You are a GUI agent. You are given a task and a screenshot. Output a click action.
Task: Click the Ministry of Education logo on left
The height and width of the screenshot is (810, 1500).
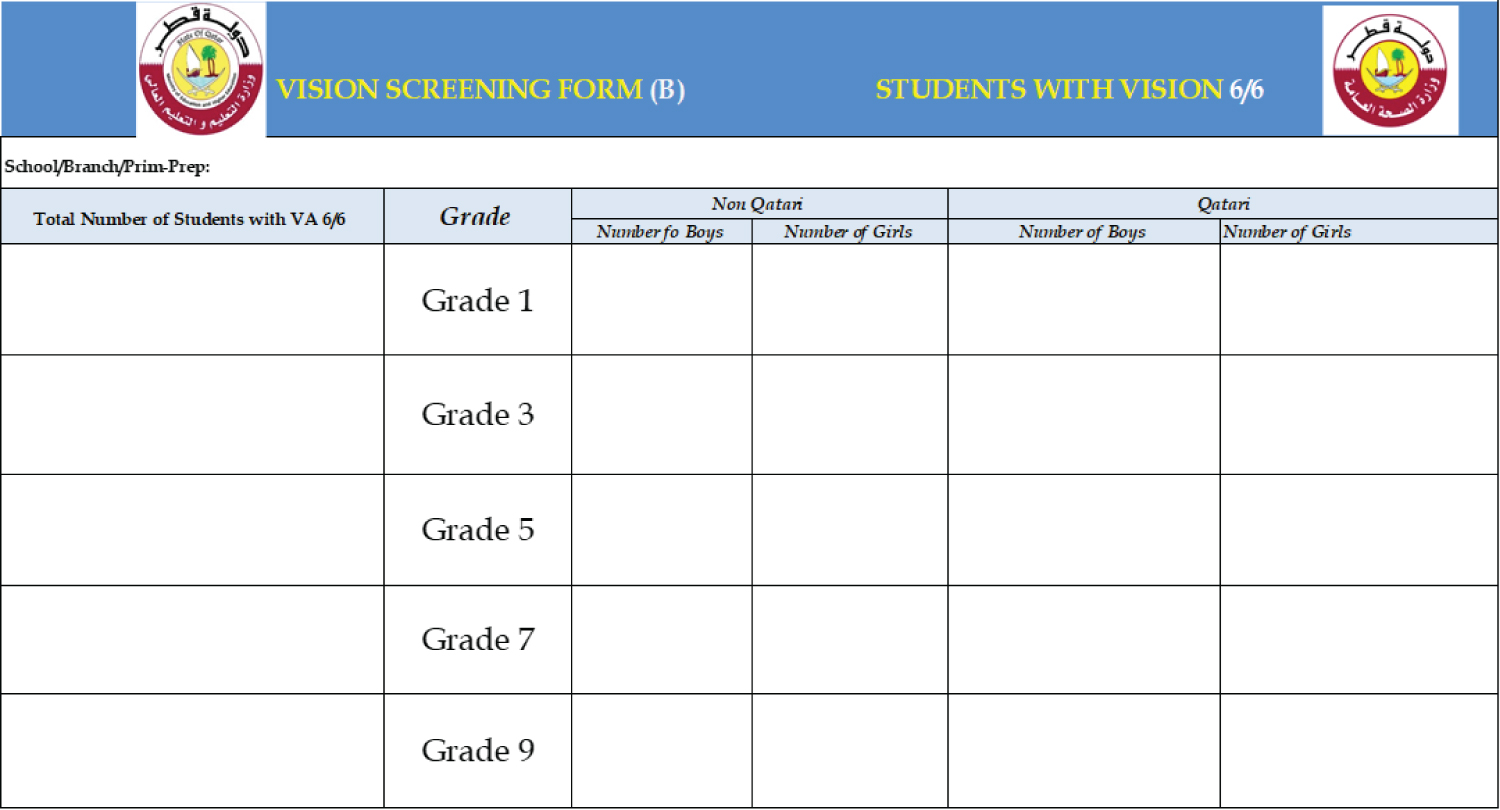click(201, 69)
